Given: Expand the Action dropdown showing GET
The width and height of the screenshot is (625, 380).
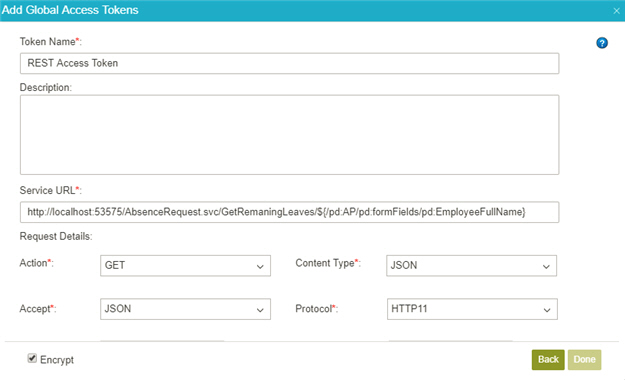Looking at the screenshot, I should pyautogui.click(x=185, y=266).
